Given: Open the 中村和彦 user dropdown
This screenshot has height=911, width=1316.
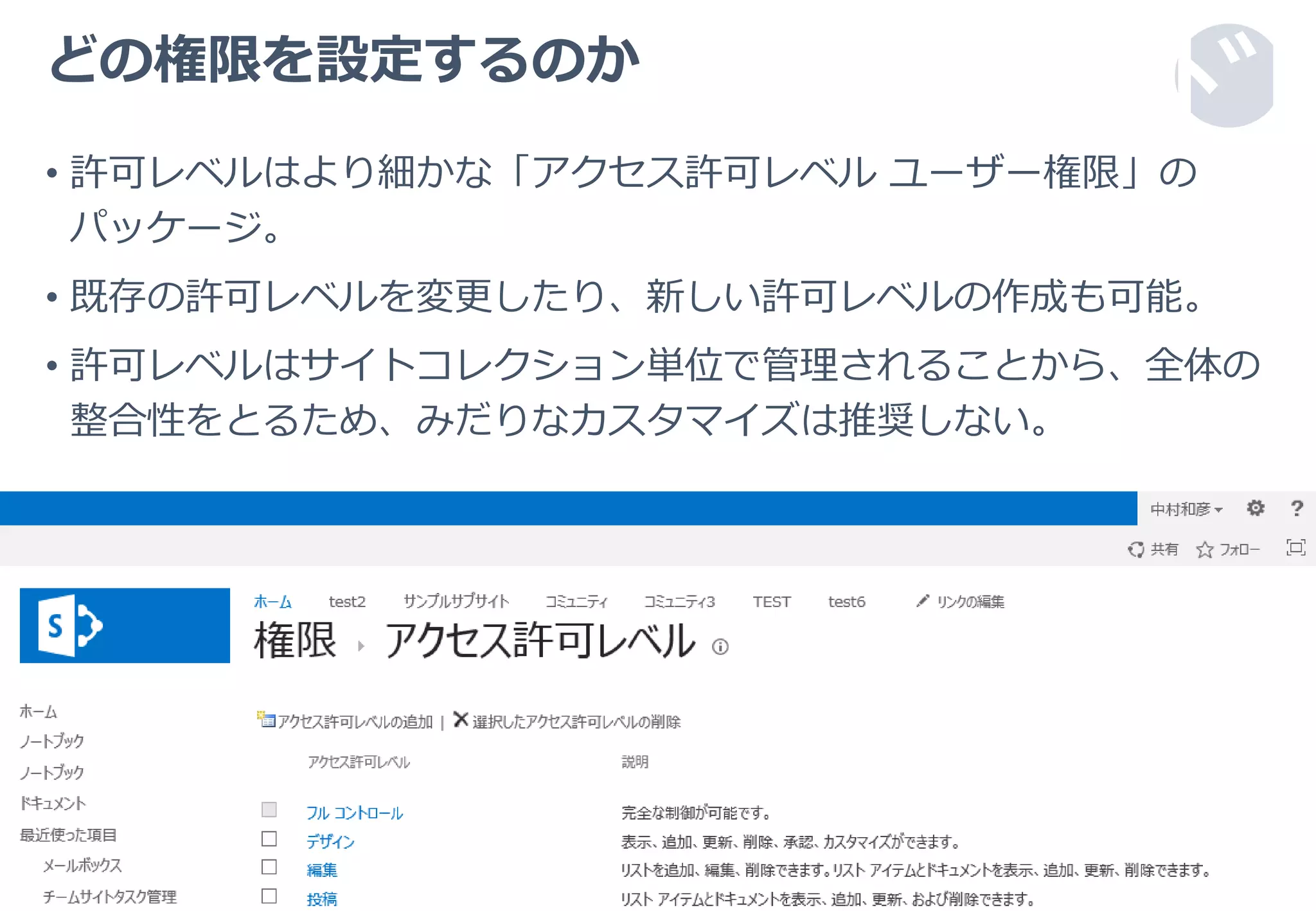Looking at the screenshot, I should pyautogui.click(x=1186, y=509).
